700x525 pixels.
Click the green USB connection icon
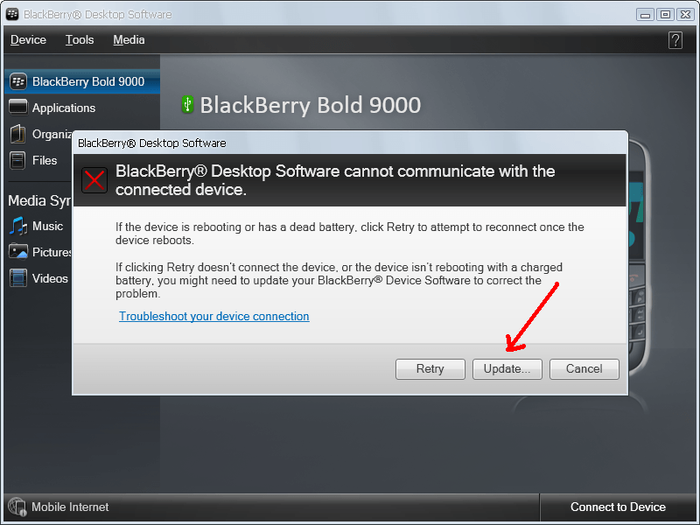coord(188,104)
